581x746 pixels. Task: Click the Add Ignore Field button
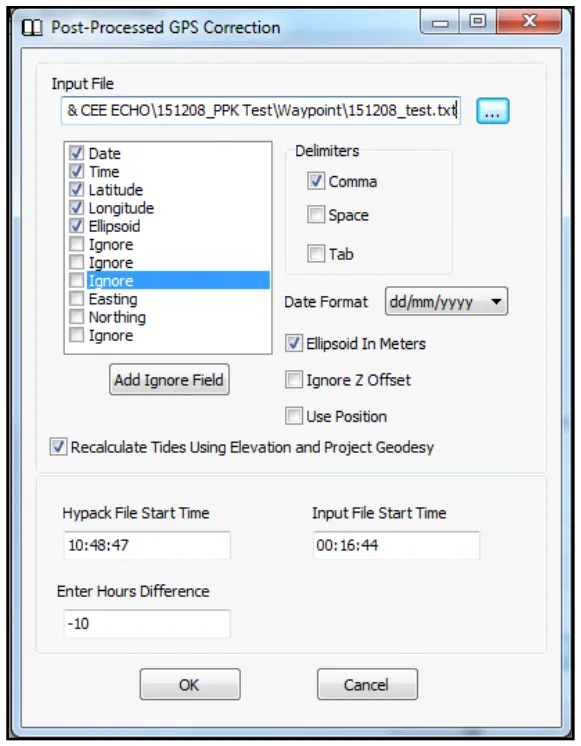pyautogui.click(x=169, y=380)
